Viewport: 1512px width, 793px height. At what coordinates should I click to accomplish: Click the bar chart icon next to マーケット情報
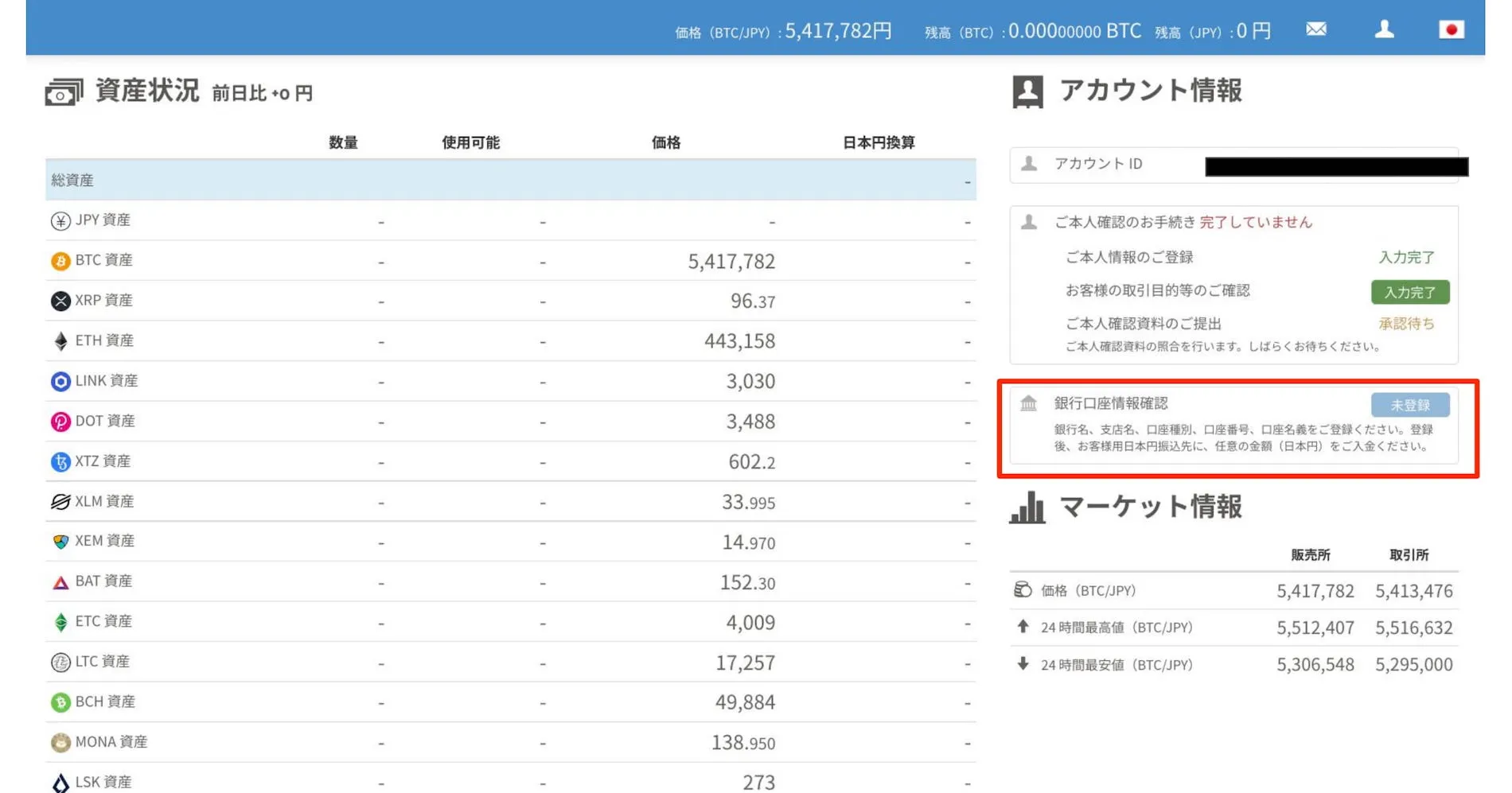pyautogui.click(x=1027, y=507)
